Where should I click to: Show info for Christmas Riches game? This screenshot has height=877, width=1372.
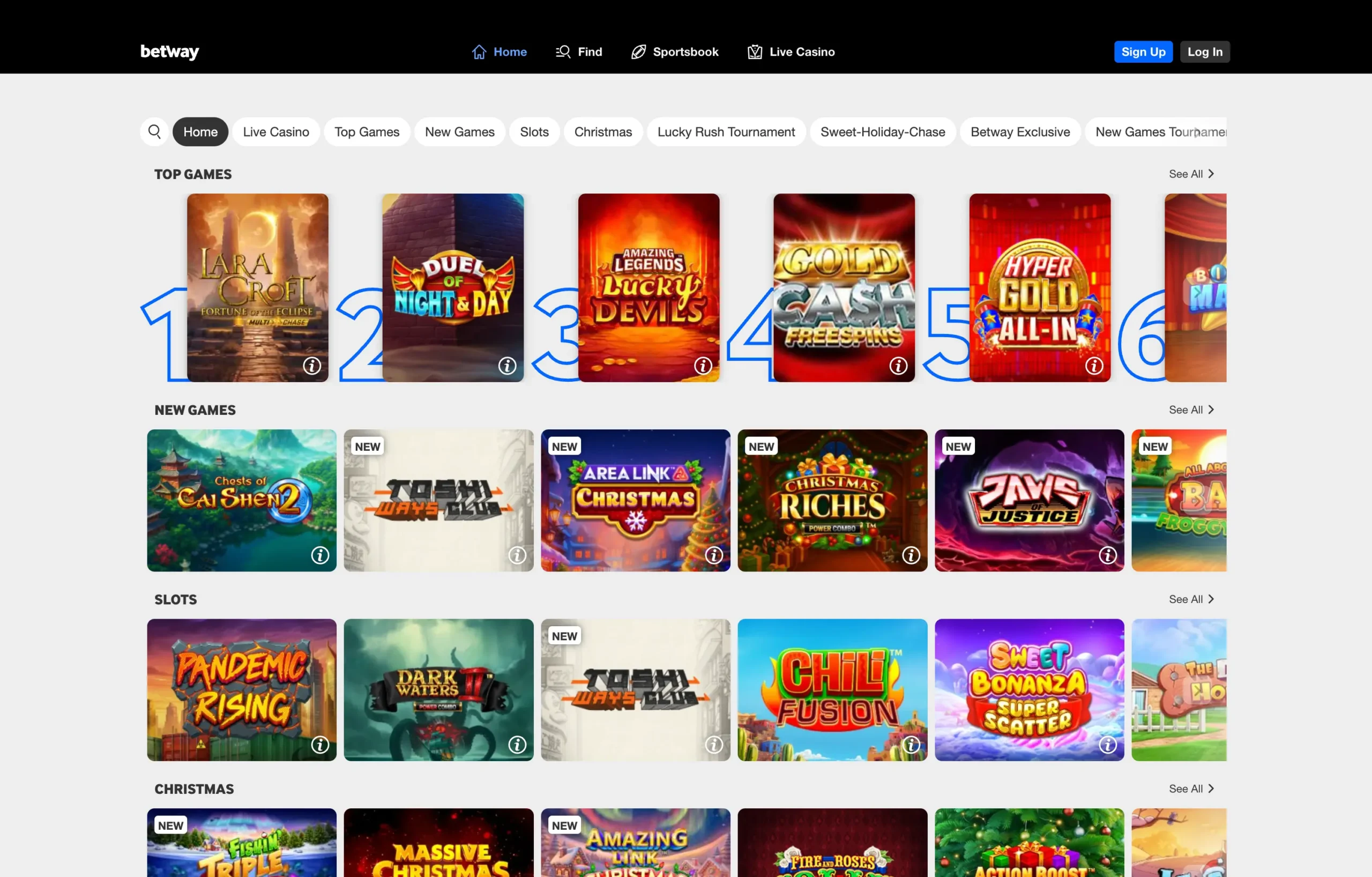click(x=911, y=555)
